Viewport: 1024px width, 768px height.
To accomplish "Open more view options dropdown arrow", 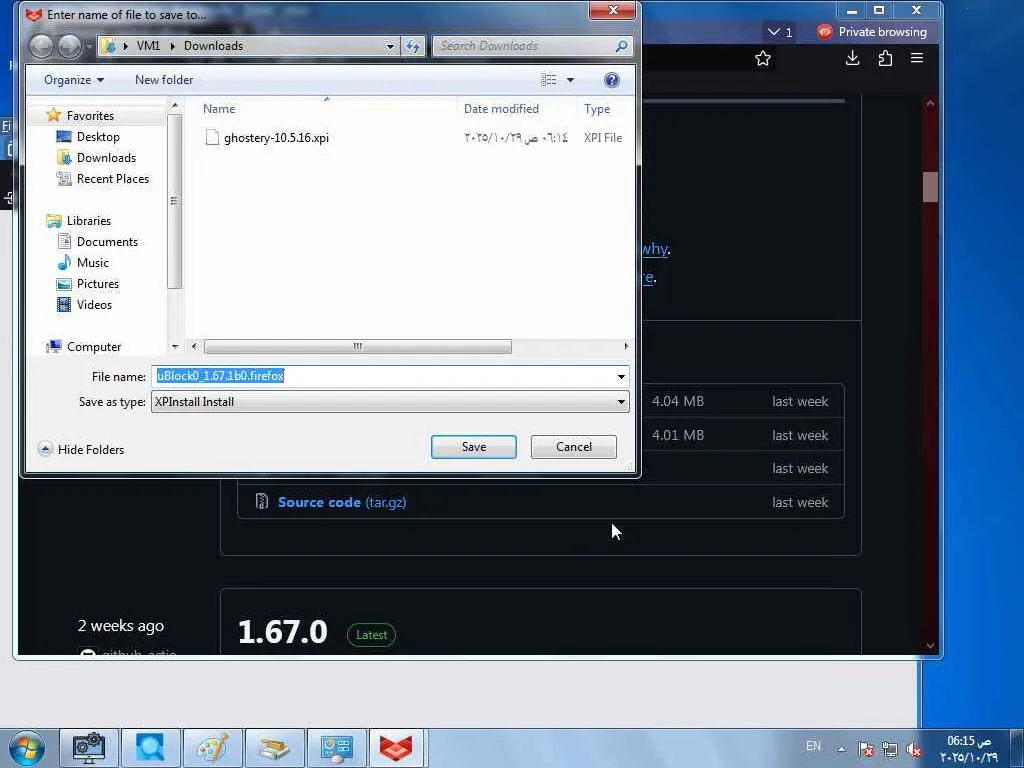I will point(570,80).
